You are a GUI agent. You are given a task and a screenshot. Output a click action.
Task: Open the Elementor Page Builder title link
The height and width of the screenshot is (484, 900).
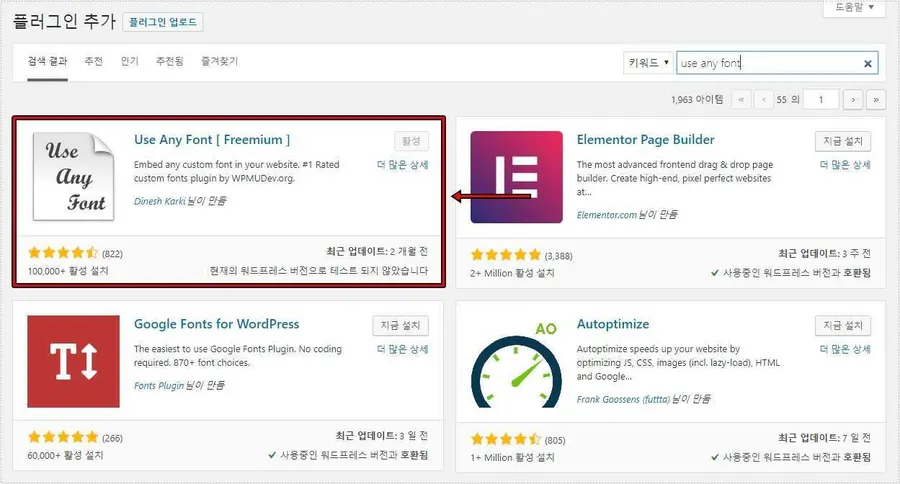point(645,140)
